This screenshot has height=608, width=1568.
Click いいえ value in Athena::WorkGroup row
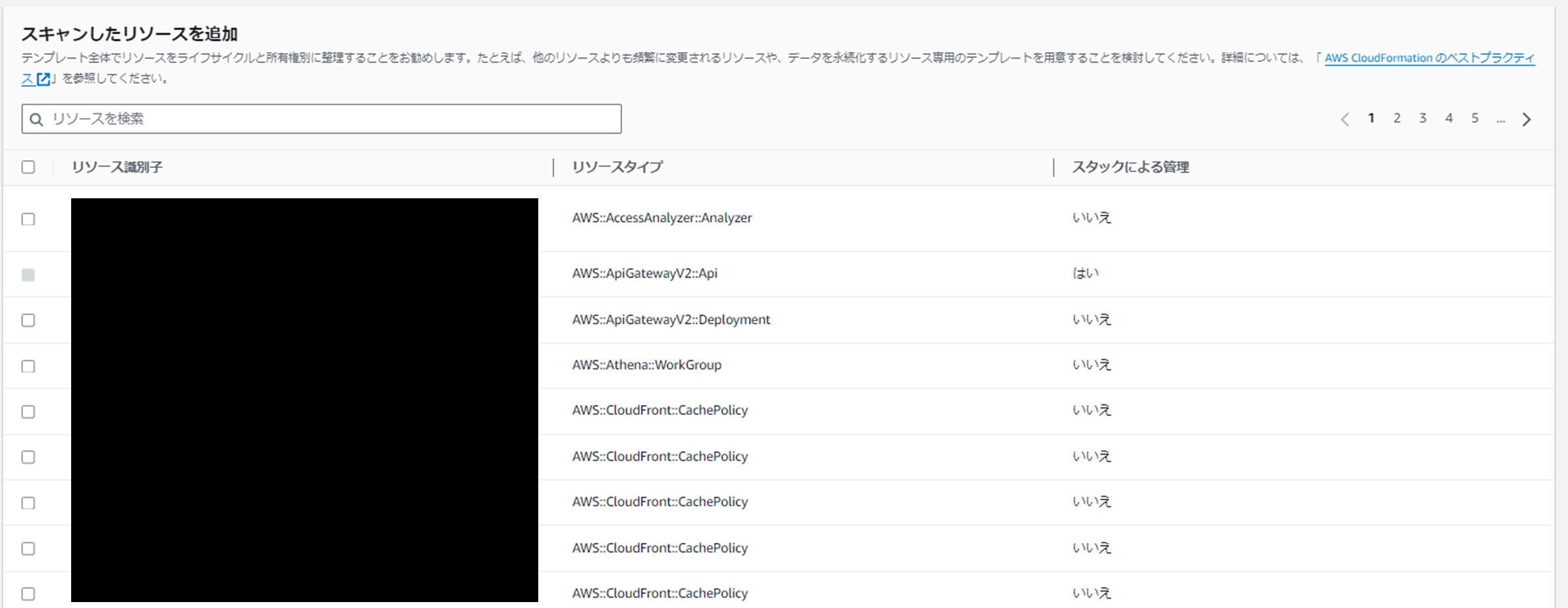tap(1092, 365)
